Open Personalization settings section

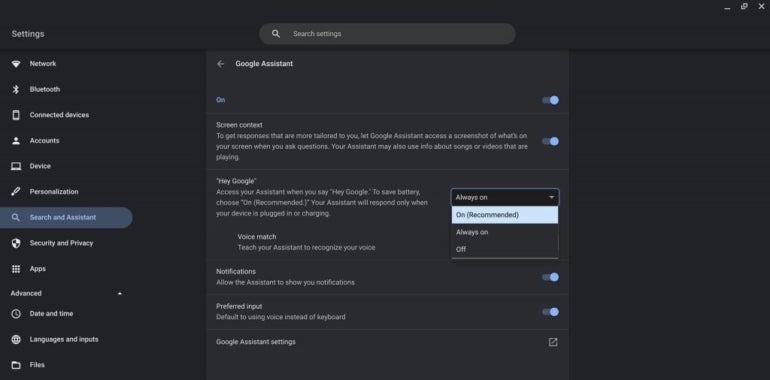point(66,192)
